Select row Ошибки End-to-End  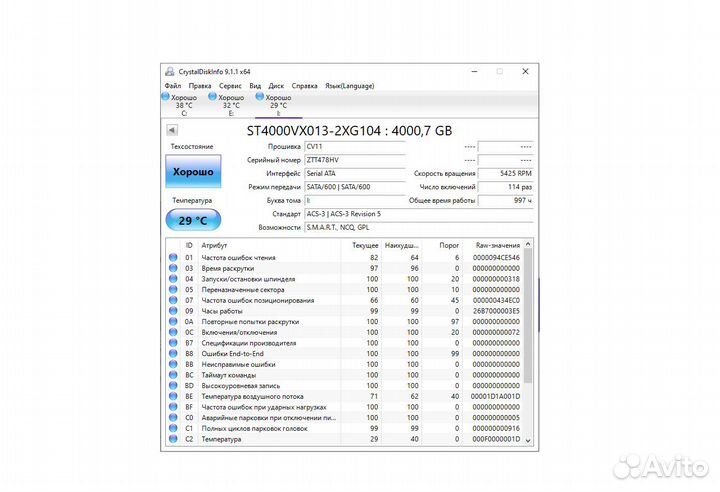coord(345,354)
